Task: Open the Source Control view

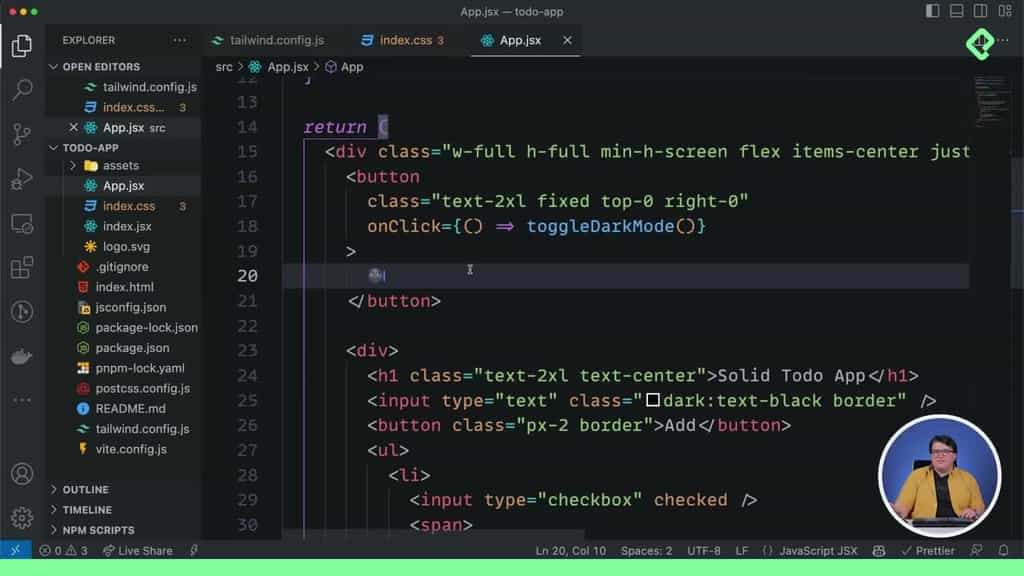Action: pyautogui.click(x=25, y=135)
